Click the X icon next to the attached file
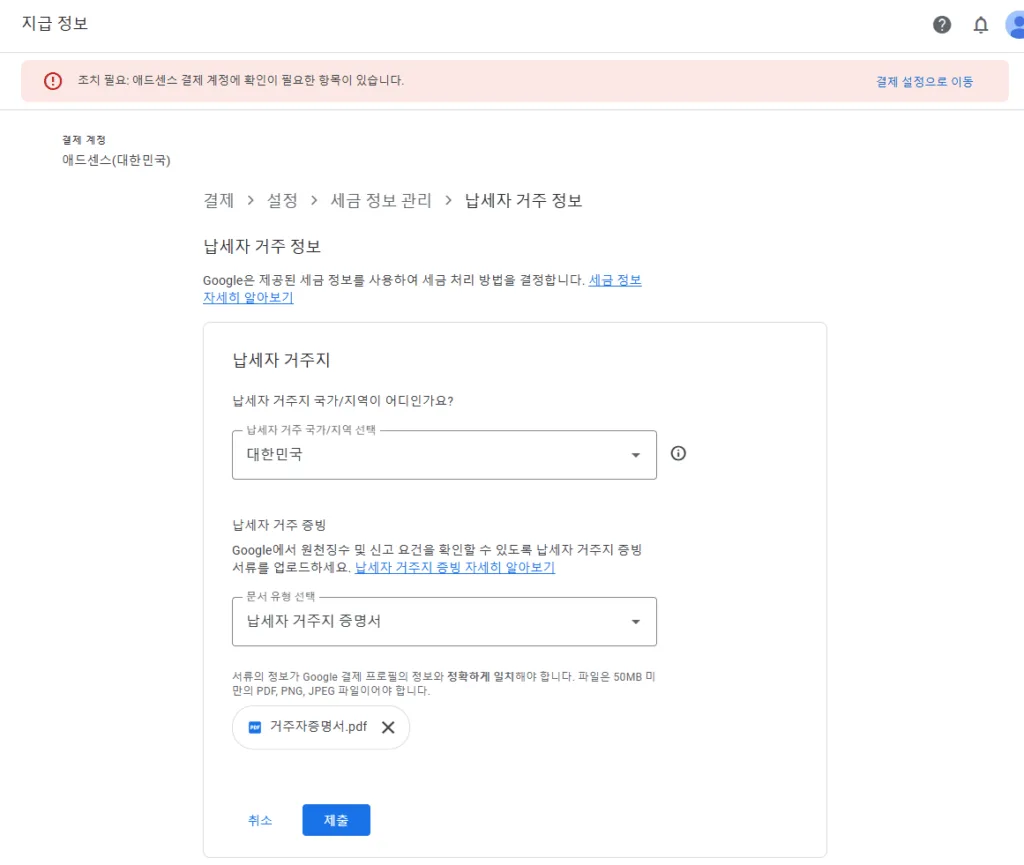 (x=388, y=727)
